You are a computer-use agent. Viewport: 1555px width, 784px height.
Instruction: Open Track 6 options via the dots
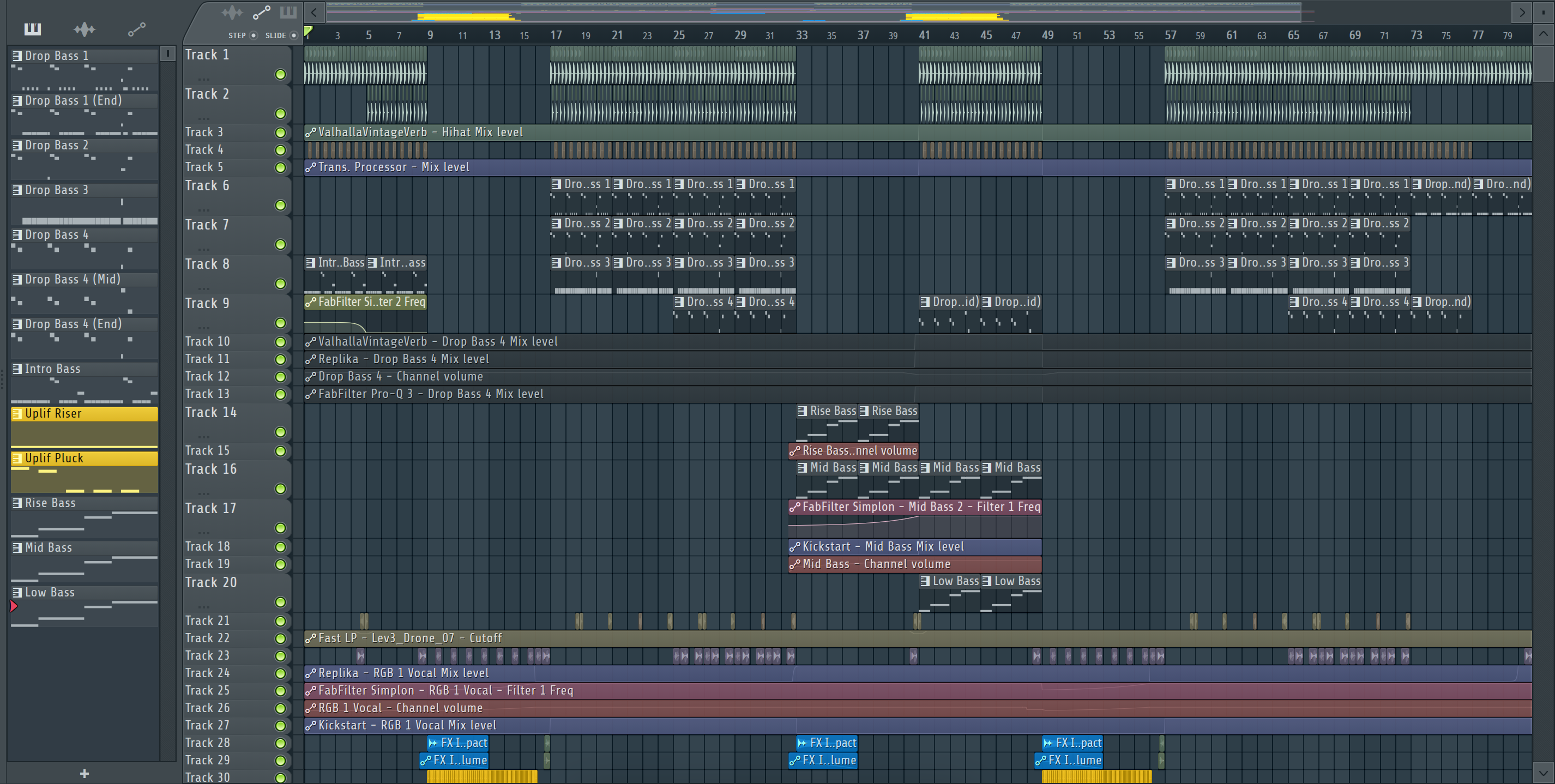coord(204,209)
